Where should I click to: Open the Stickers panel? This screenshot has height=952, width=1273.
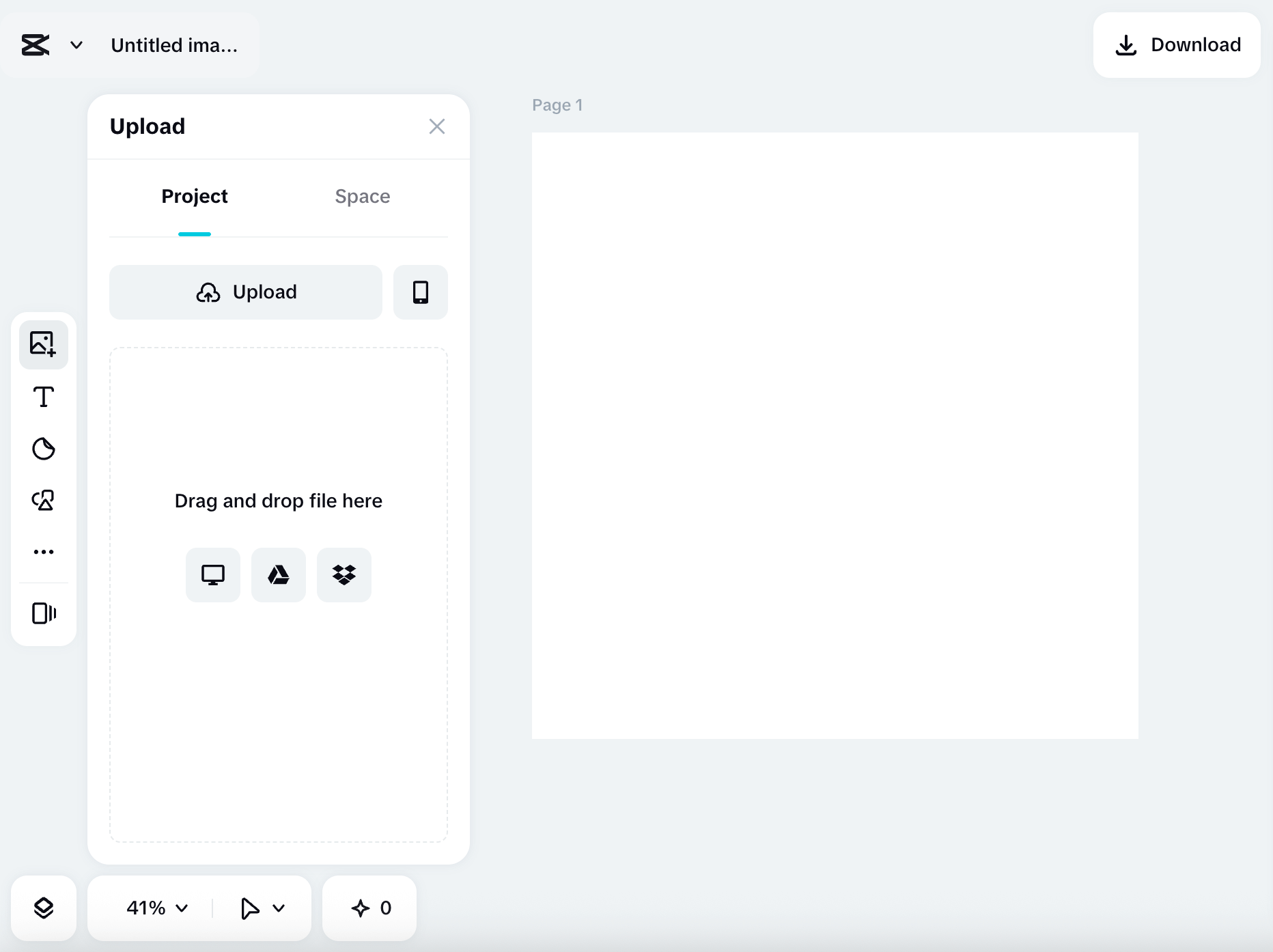click(43, 449)
